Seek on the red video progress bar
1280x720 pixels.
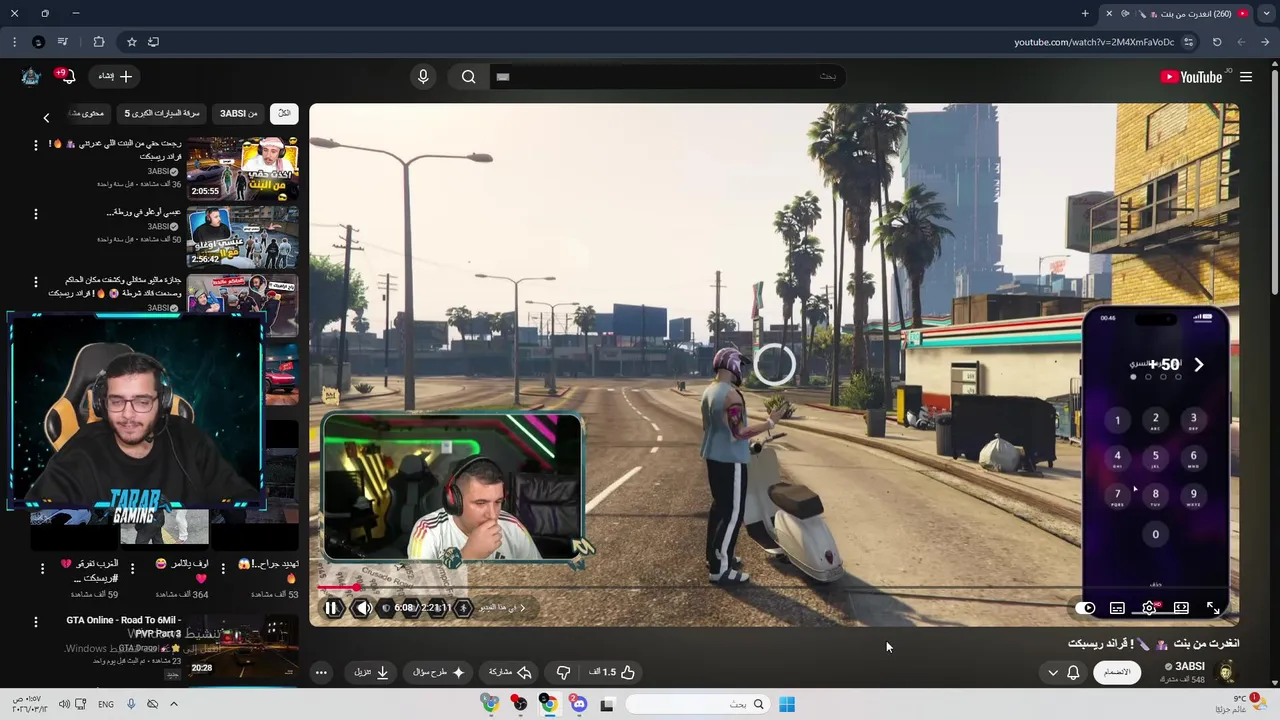(x=774, y=588)
